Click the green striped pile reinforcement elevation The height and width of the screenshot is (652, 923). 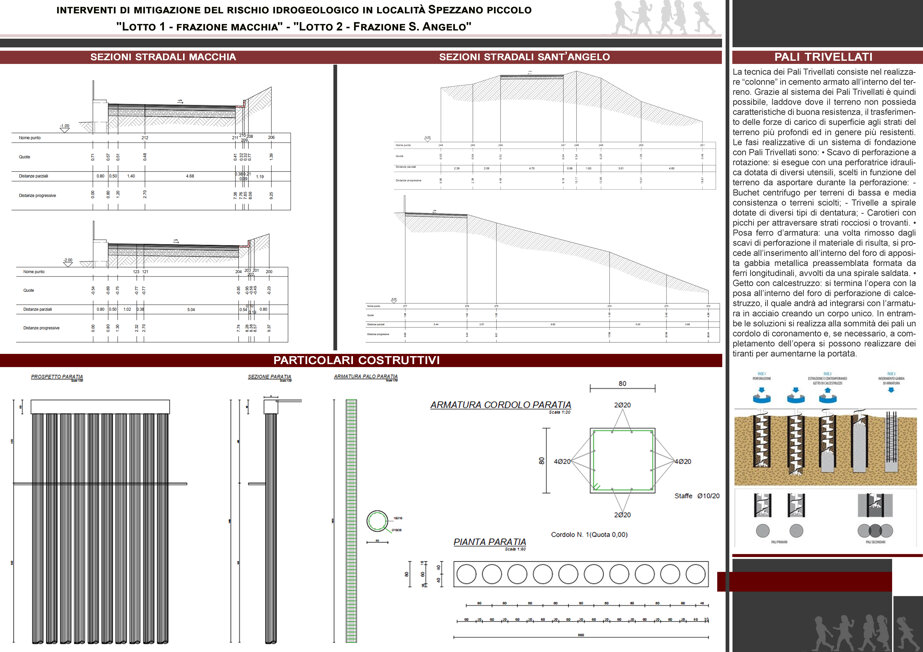point(351,521)
